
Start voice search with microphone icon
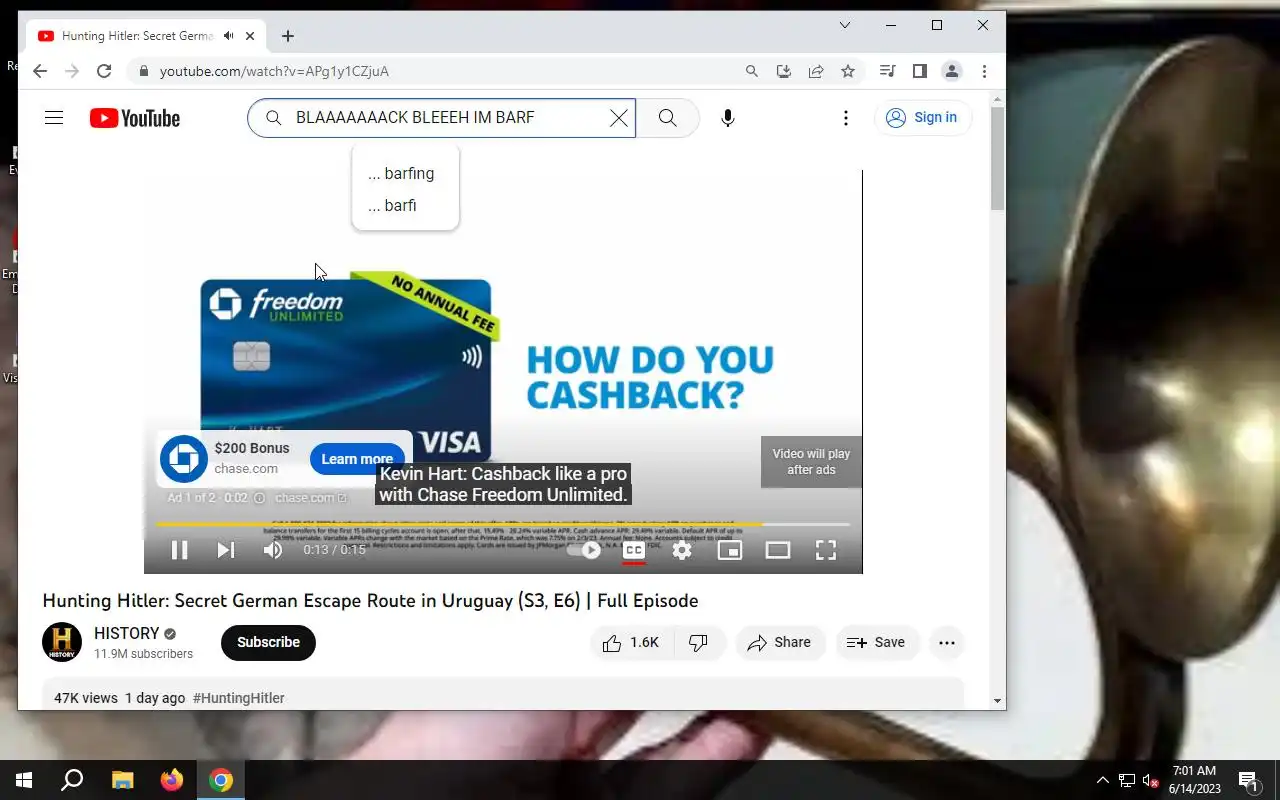[x=728, y=118]
